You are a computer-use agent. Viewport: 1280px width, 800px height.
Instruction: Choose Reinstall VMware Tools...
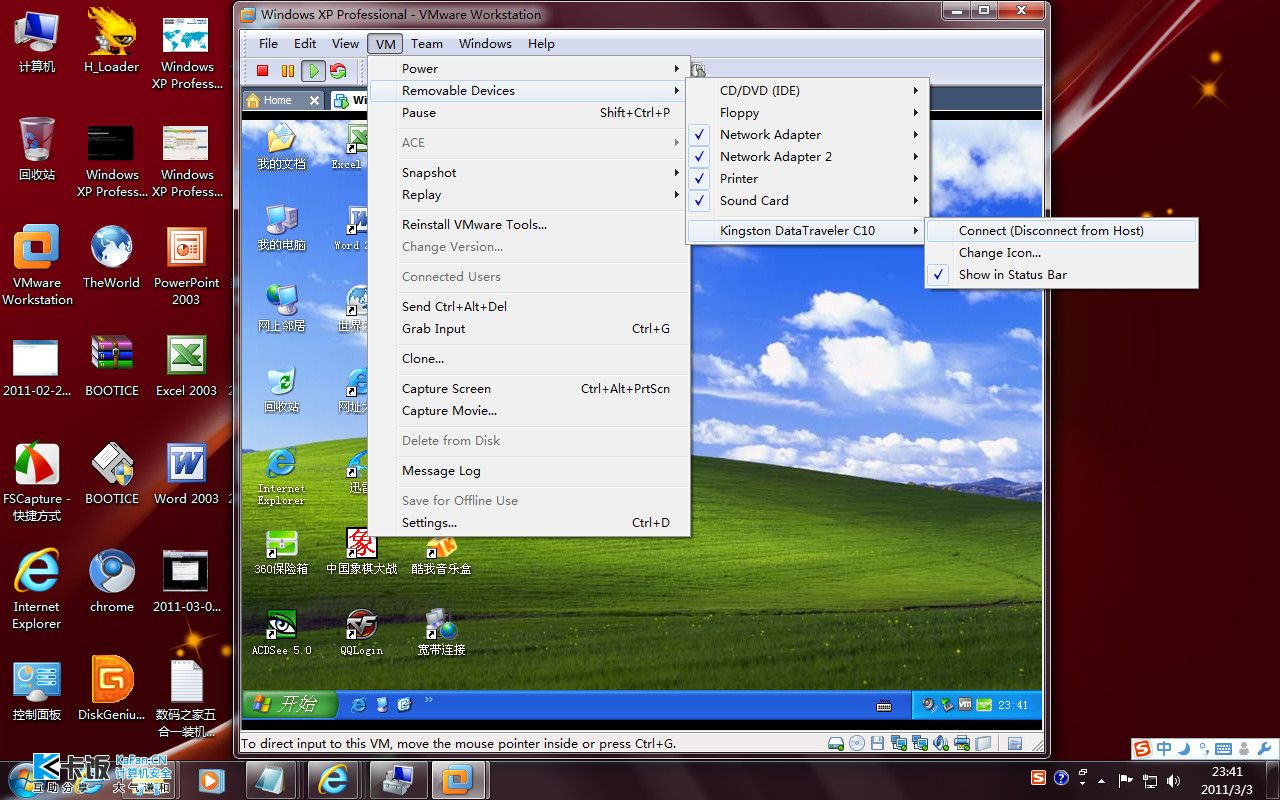528,224
